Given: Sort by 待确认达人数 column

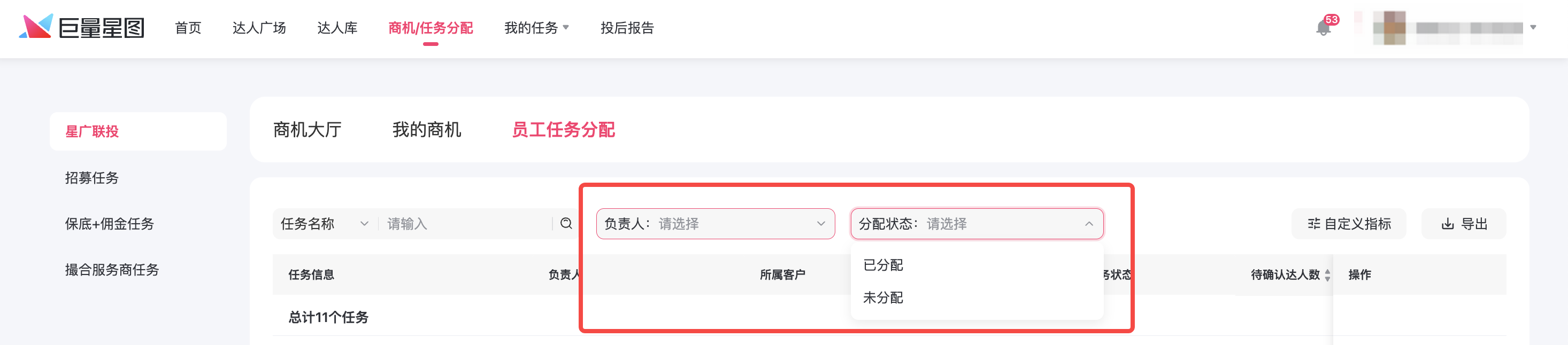Looking at the screenshot, I should (x=1327, y=275).
